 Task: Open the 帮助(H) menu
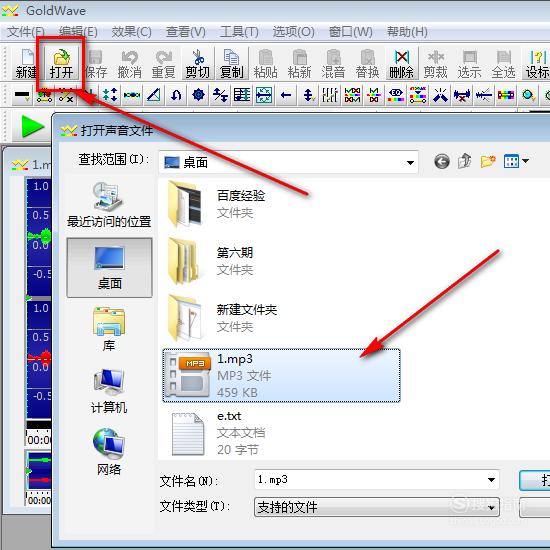pos(407,32)
